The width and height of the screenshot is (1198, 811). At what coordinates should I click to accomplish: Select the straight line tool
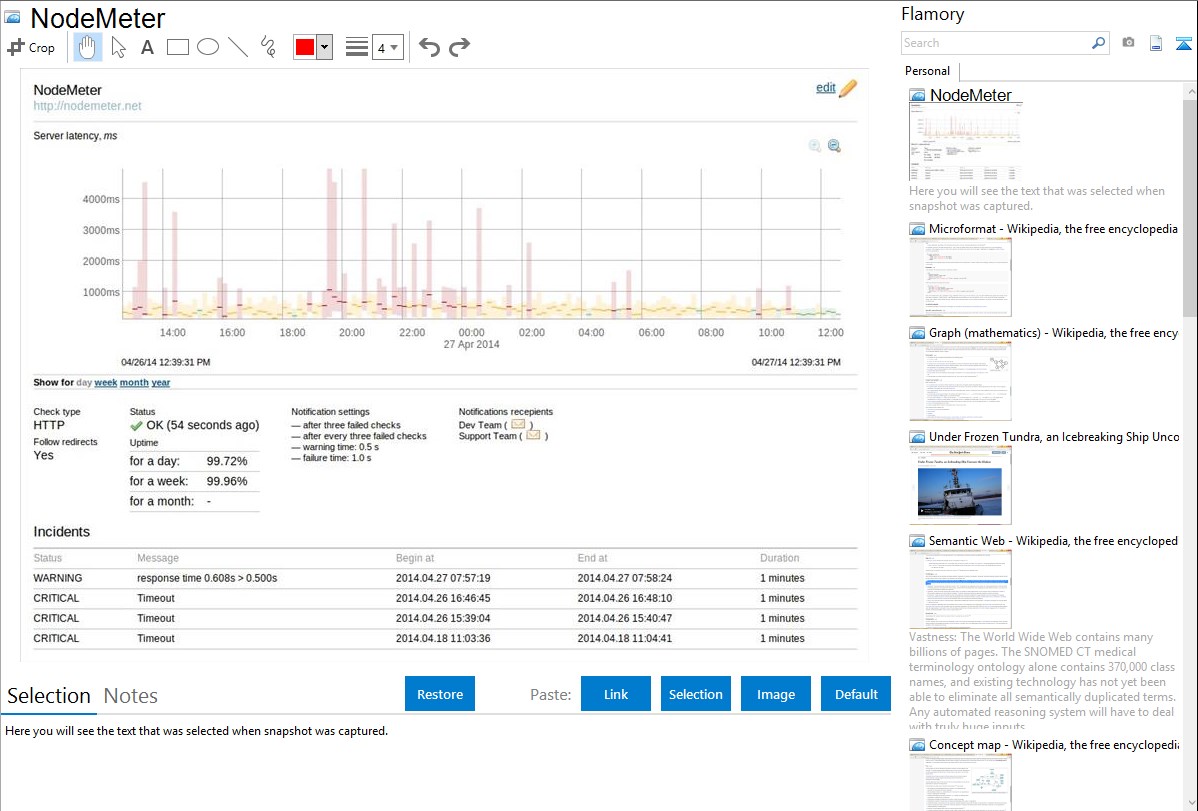(238, 47)
